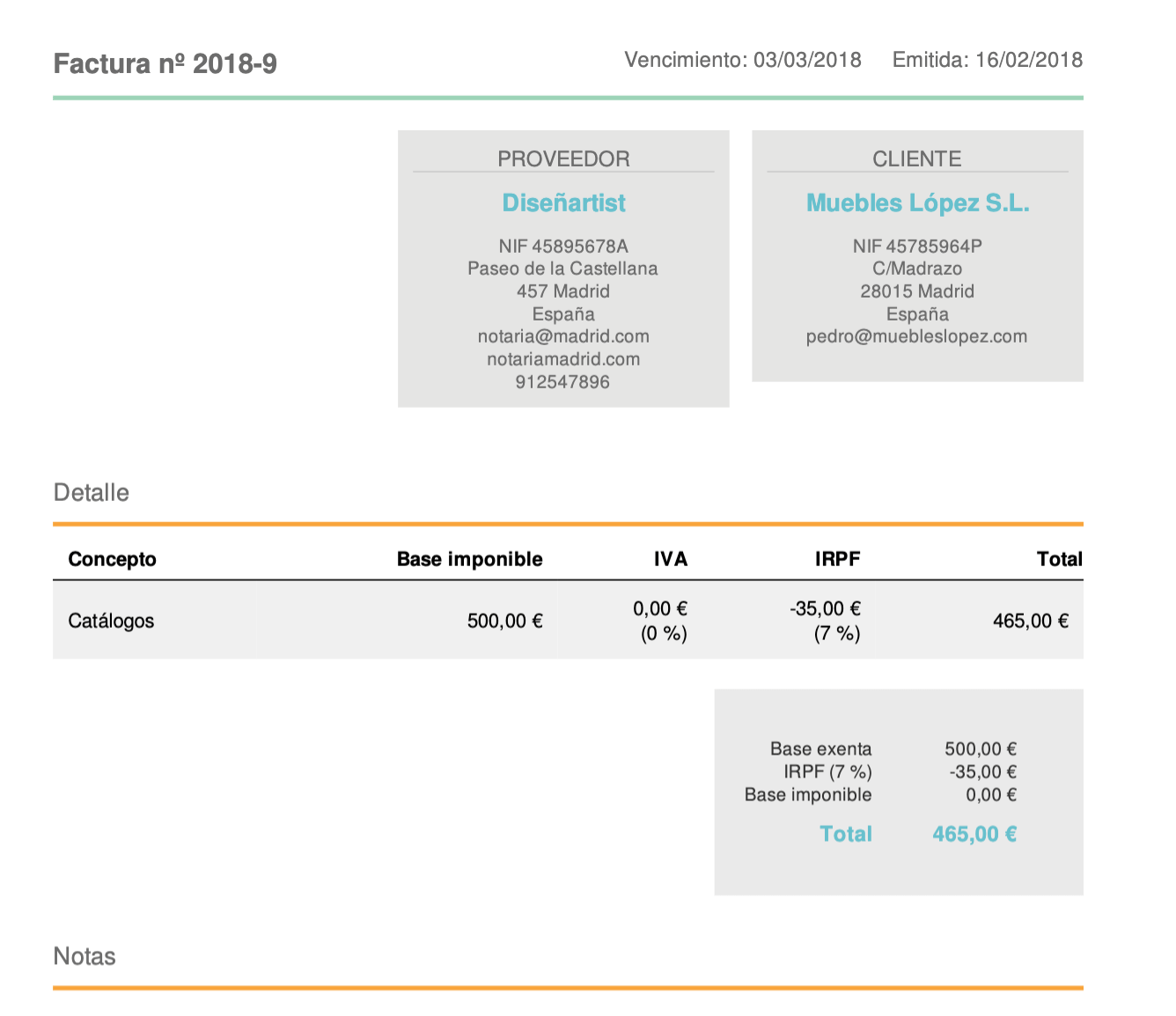Select the summary value '500,00 €' beside Base exenta
The height and width of the screenshot is (1016, 1176).
(981, 749)
